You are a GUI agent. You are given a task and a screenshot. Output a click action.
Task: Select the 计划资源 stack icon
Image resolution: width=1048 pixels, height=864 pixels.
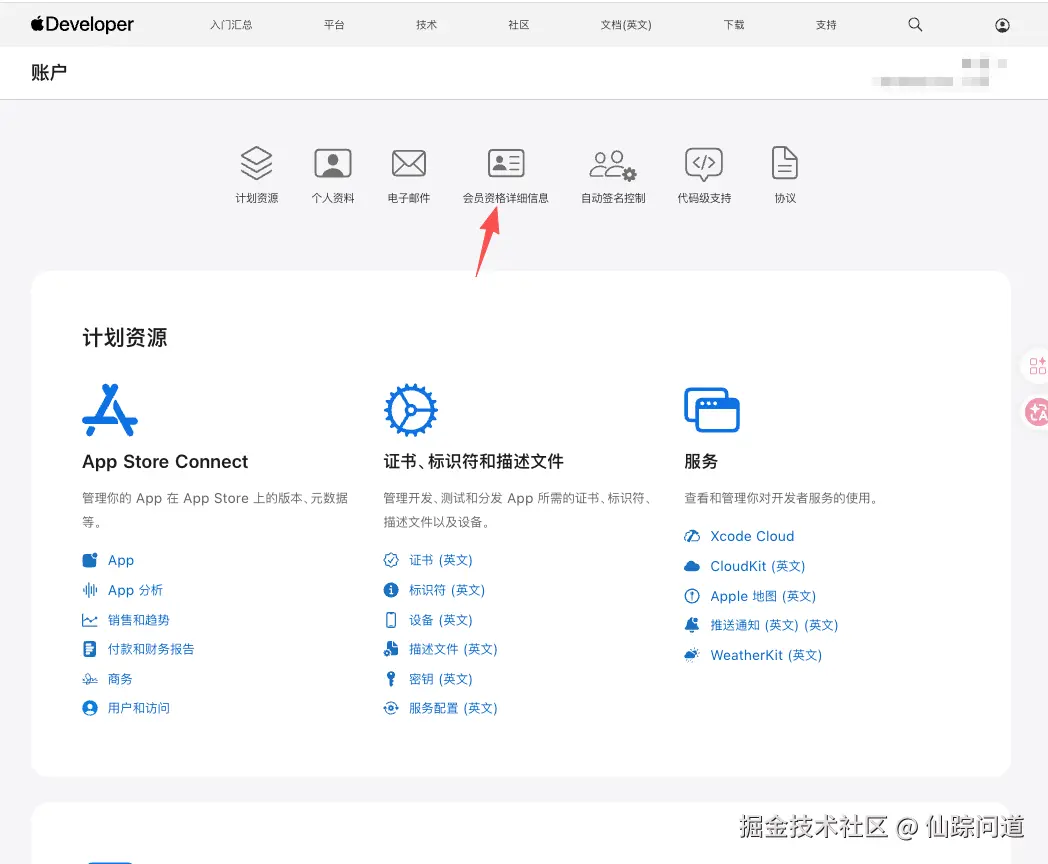point(257,163)
